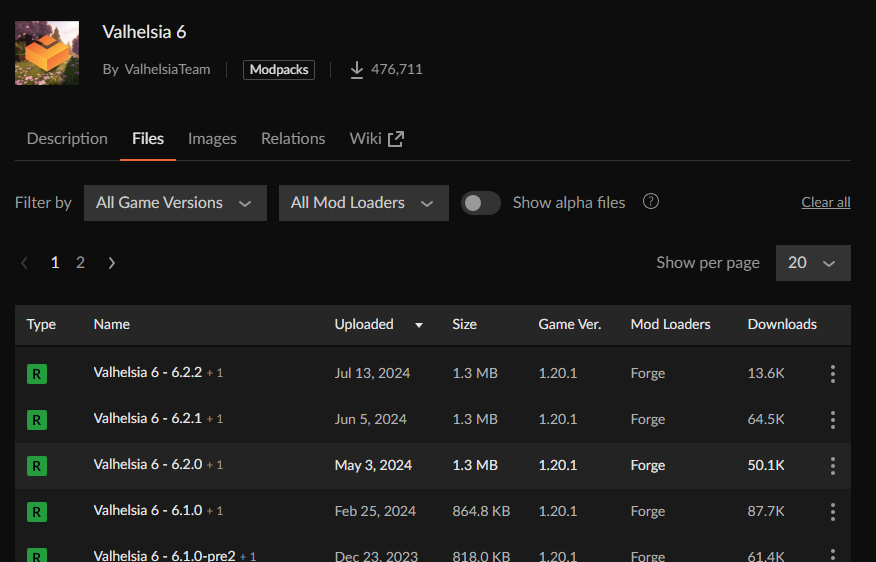The width and height of the screenshot is (876, 562).
Task: Sort by the Mod Loaders column header
Action: pos(670,325)
